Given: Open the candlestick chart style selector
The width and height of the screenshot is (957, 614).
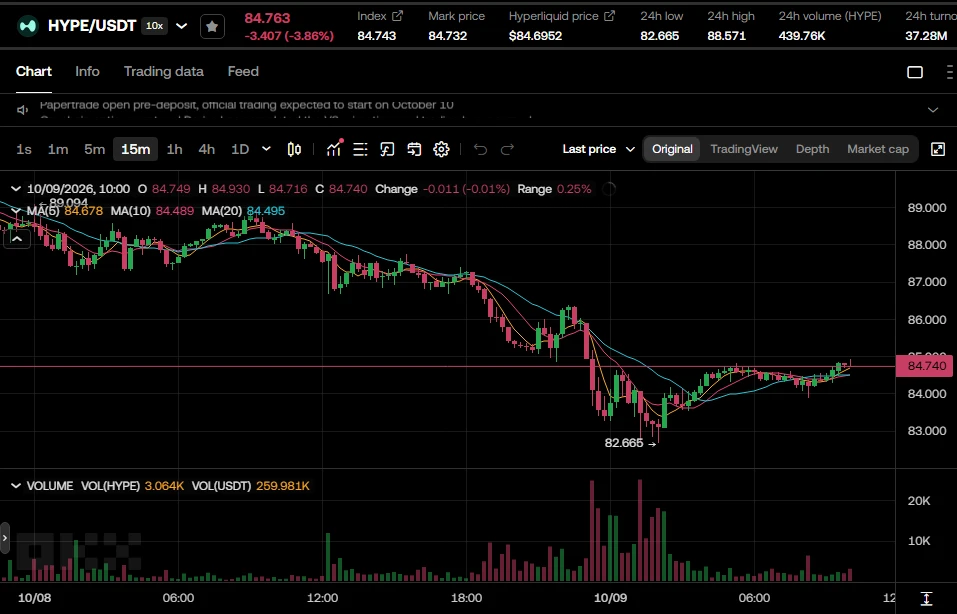Looking at the screenshot, I should click(294, 150).
